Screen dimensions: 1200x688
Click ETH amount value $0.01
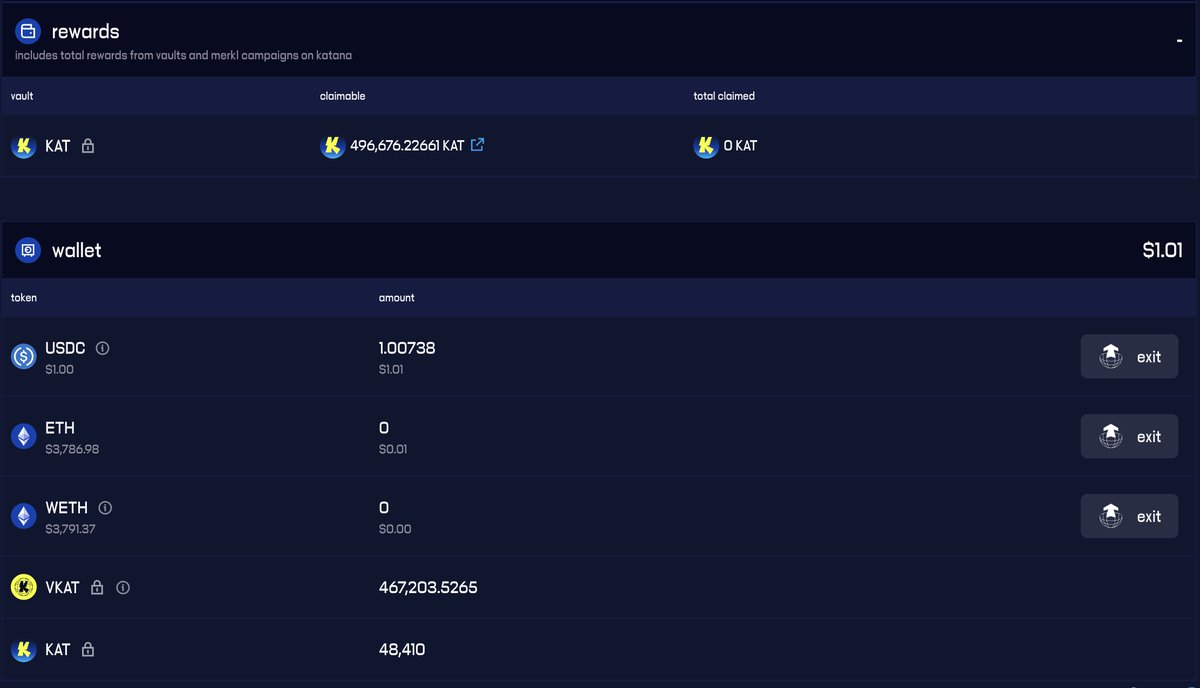394,449
